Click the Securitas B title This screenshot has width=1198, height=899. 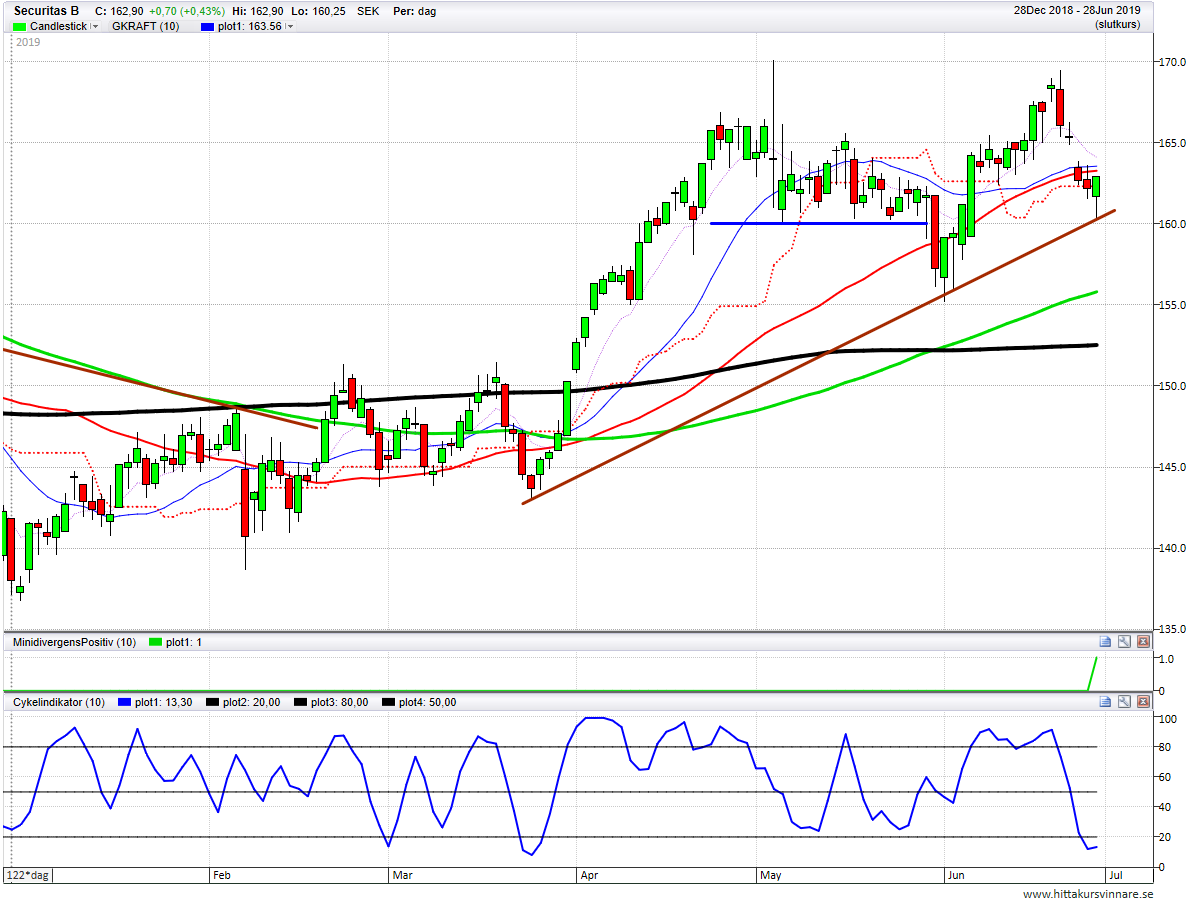(46, 11)
